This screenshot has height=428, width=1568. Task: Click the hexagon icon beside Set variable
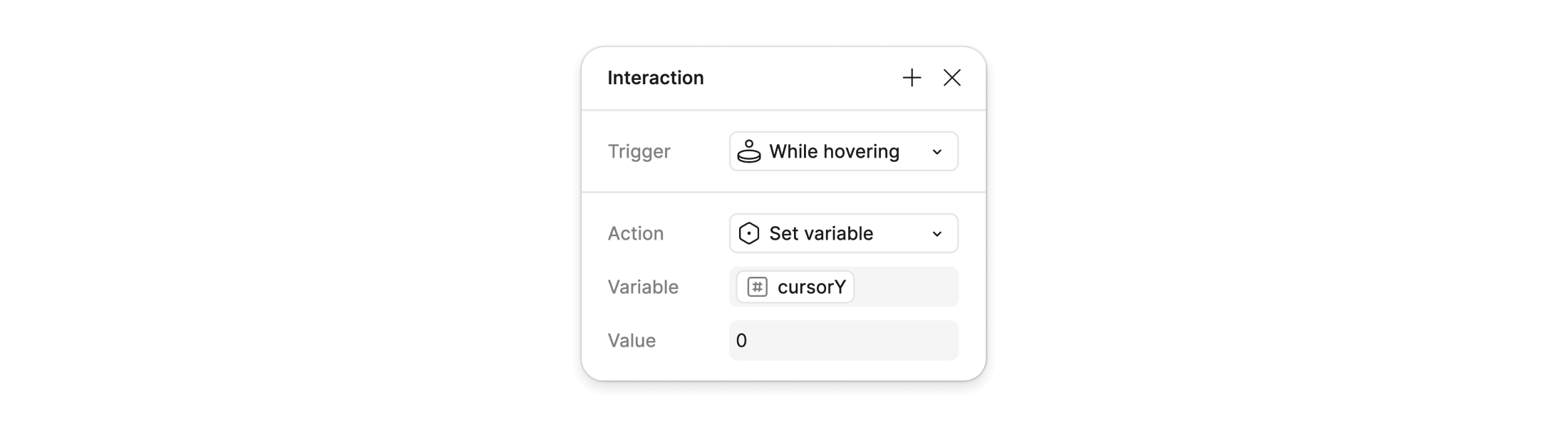(750, 233)
